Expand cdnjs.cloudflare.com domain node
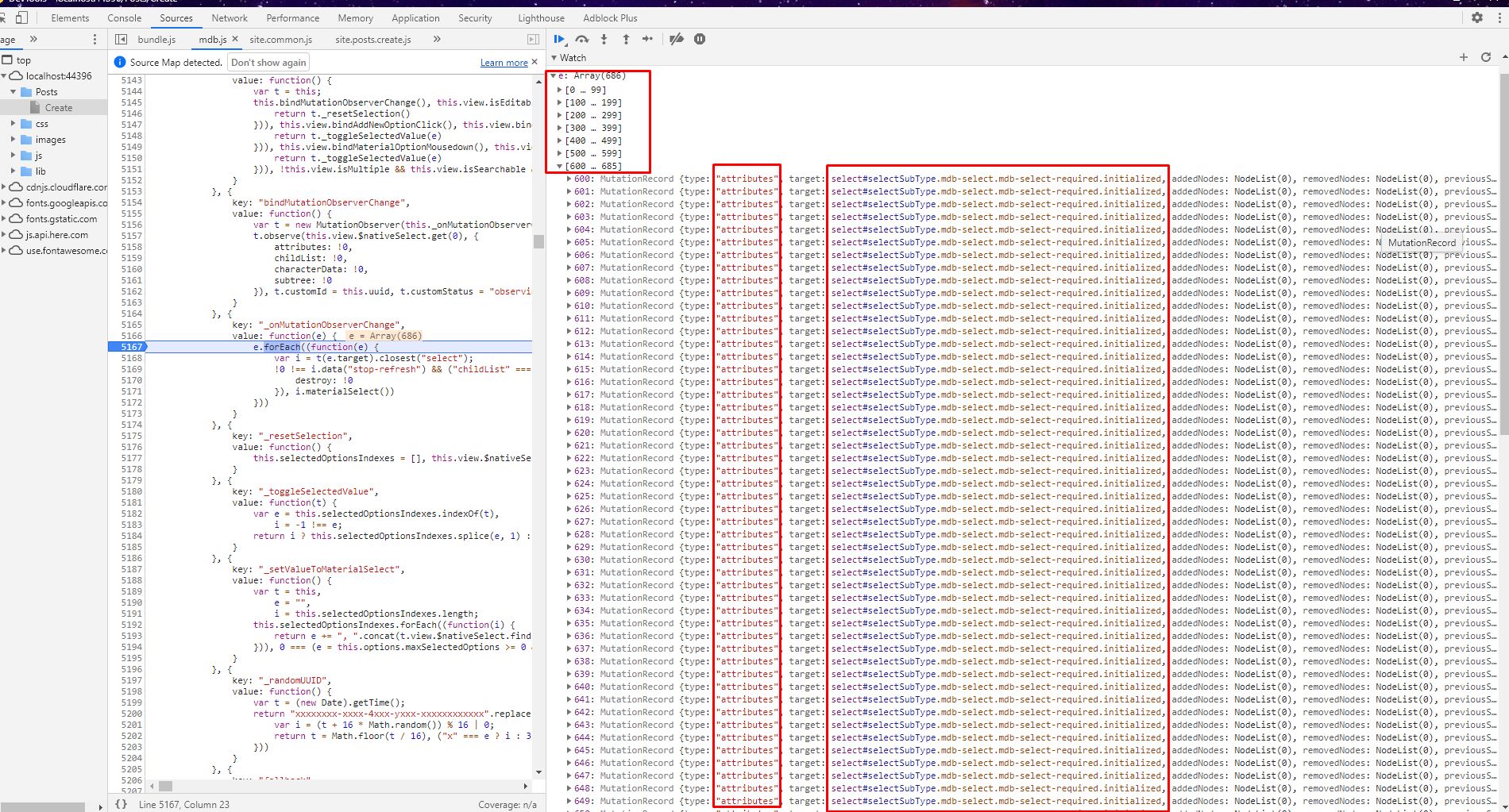Screen dimensions: 1509x812 [x=4, y=187]
